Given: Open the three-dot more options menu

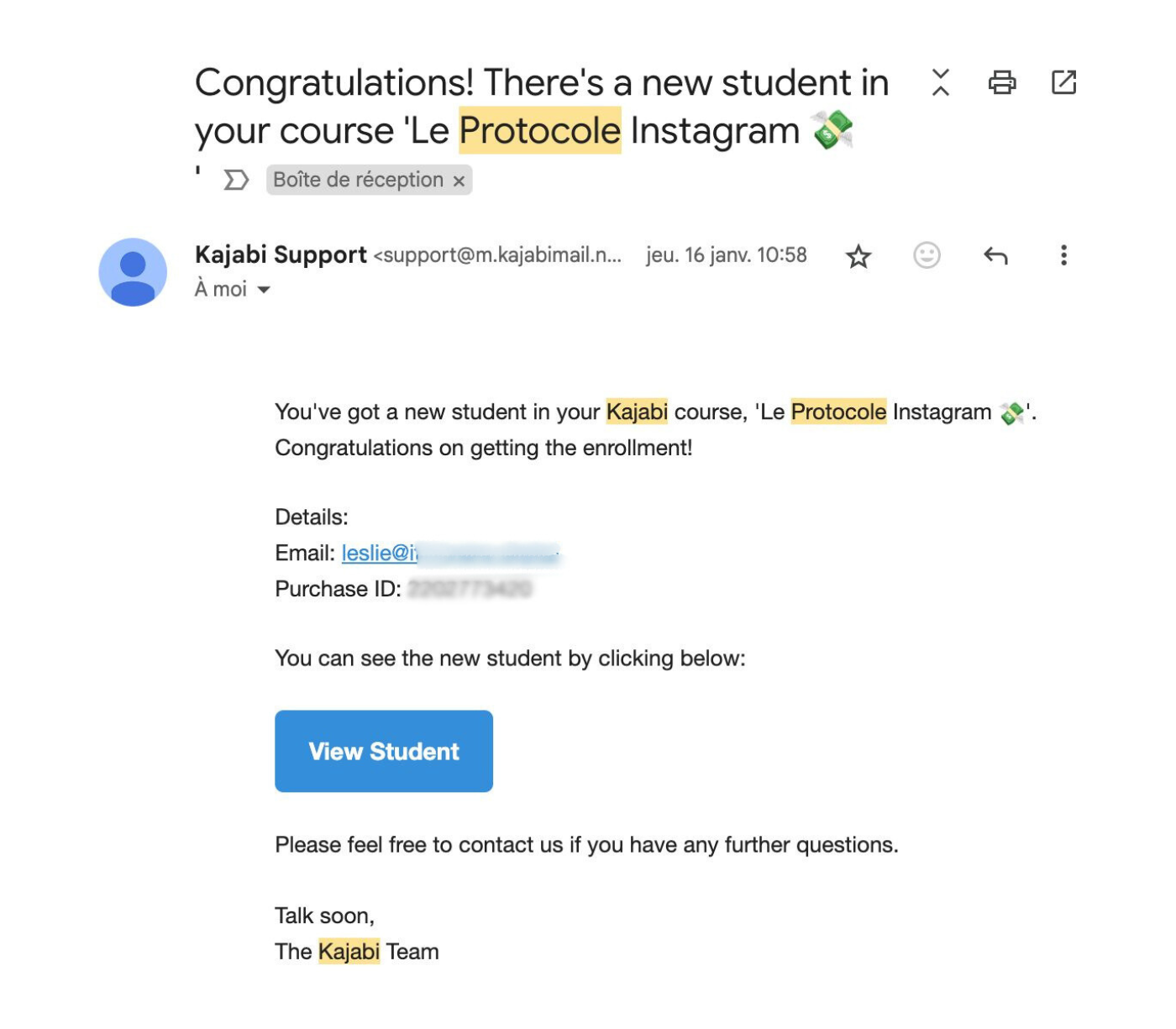Looking at the screenshot, I should pyautogui.click(x=1063, y=255).
